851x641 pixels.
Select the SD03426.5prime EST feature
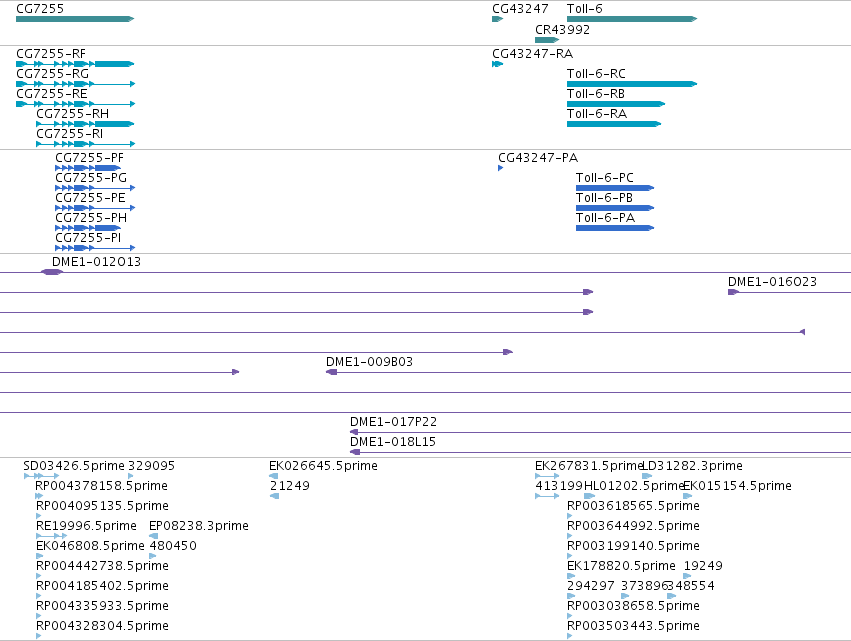coord(42,477)
